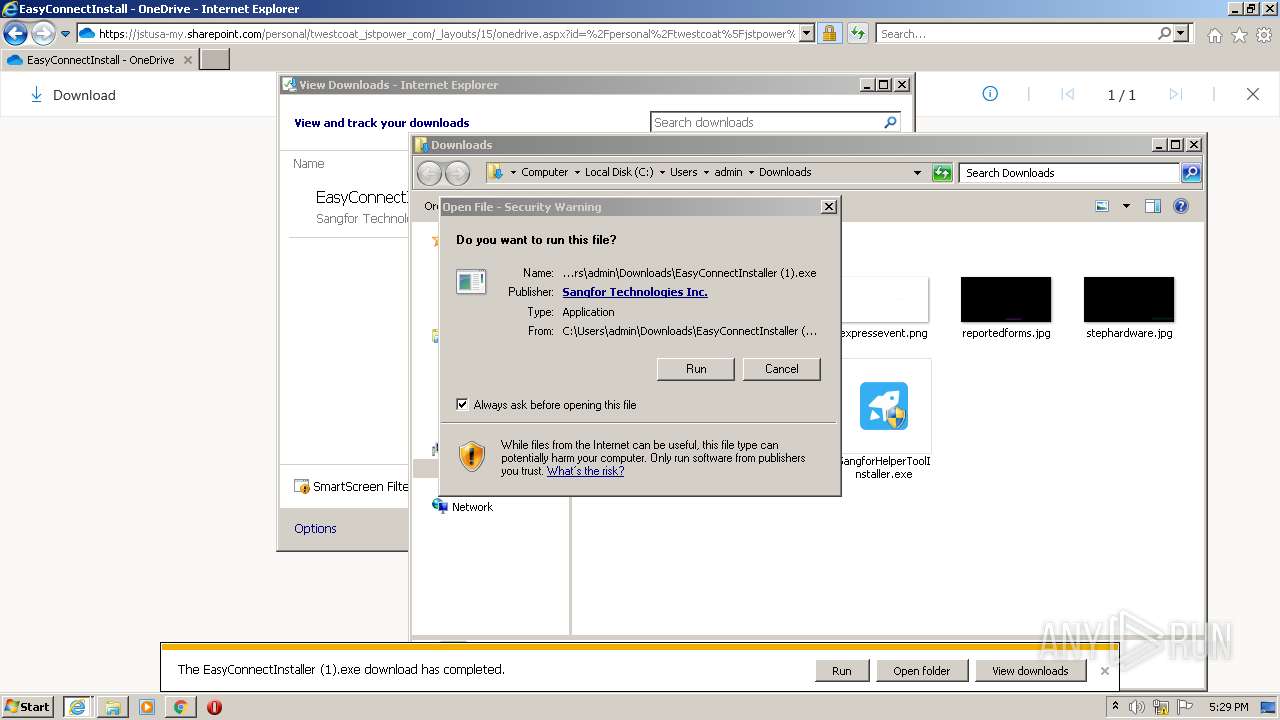The width and height of the screenshot is (1280, 720).
Task: Click the OneDrive Download button
Action: 72,95
